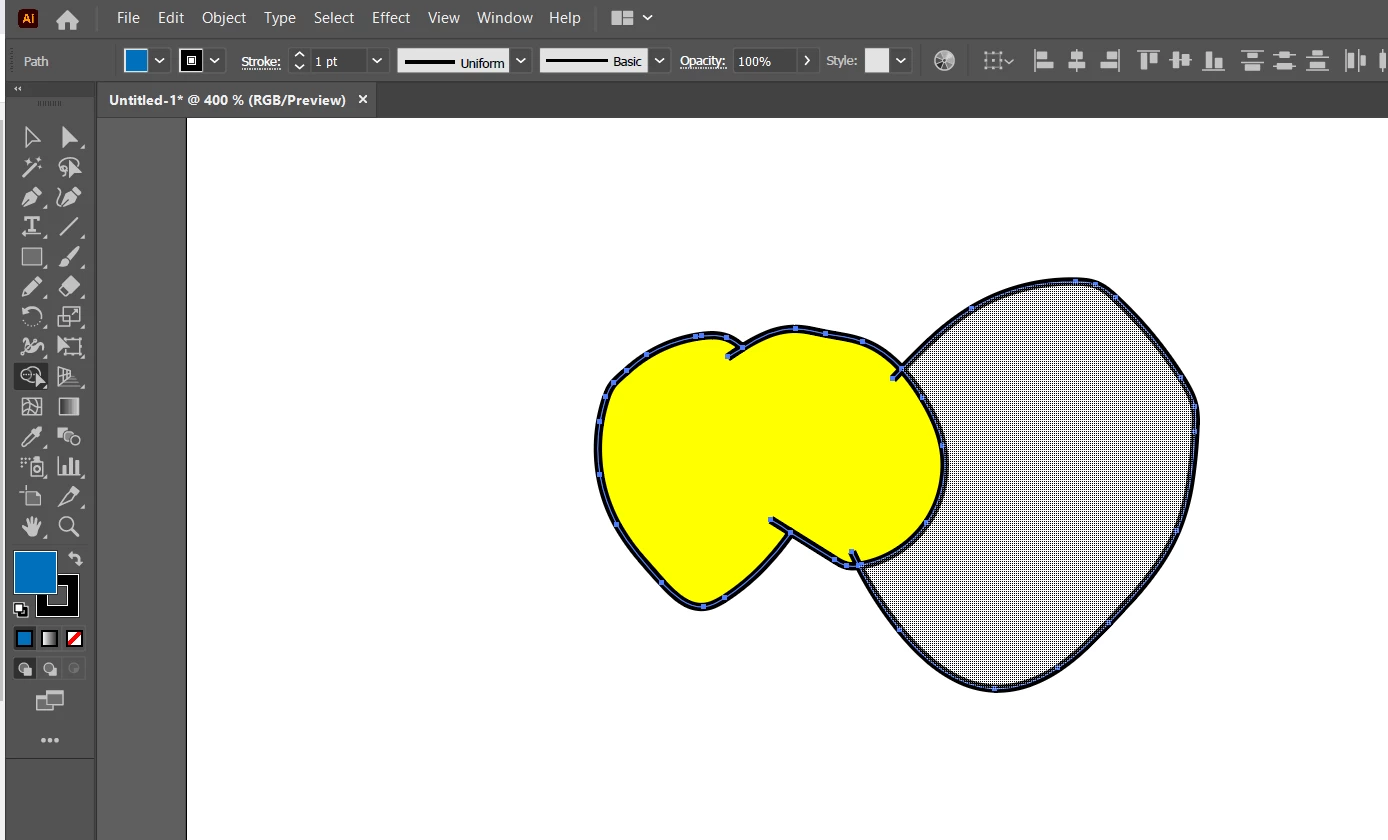Activate the Warp tool

pyautogui.click(x=32, y=347)
